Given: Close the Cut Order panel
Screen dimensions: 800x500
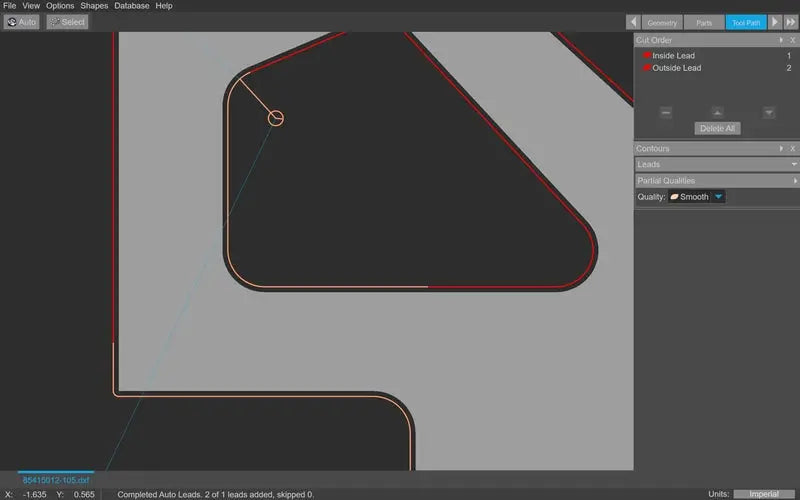Looking at the screenshot, I should [793, 40].
